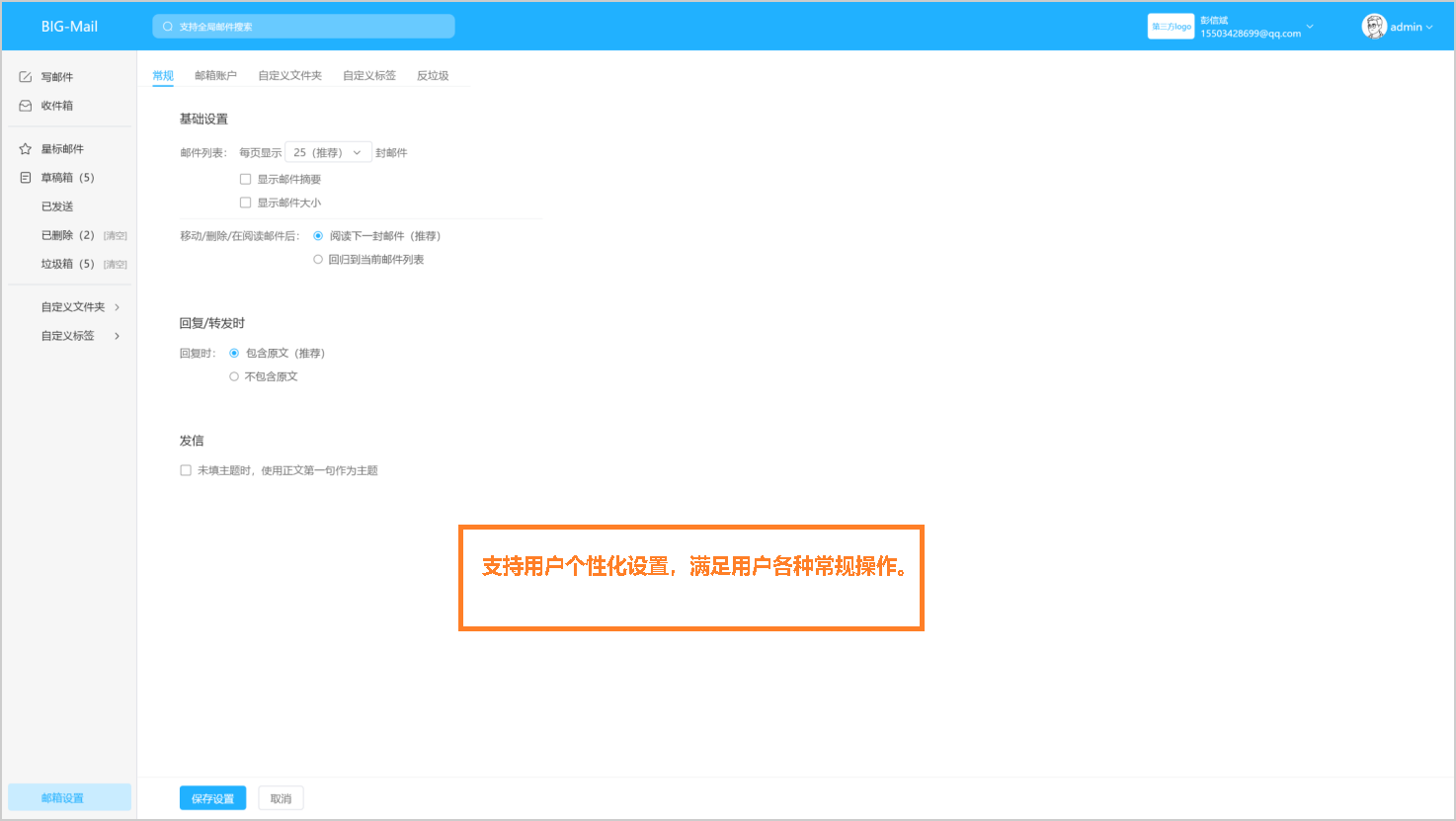Open the 每页显示 count dropdown

tap(329, 151)
